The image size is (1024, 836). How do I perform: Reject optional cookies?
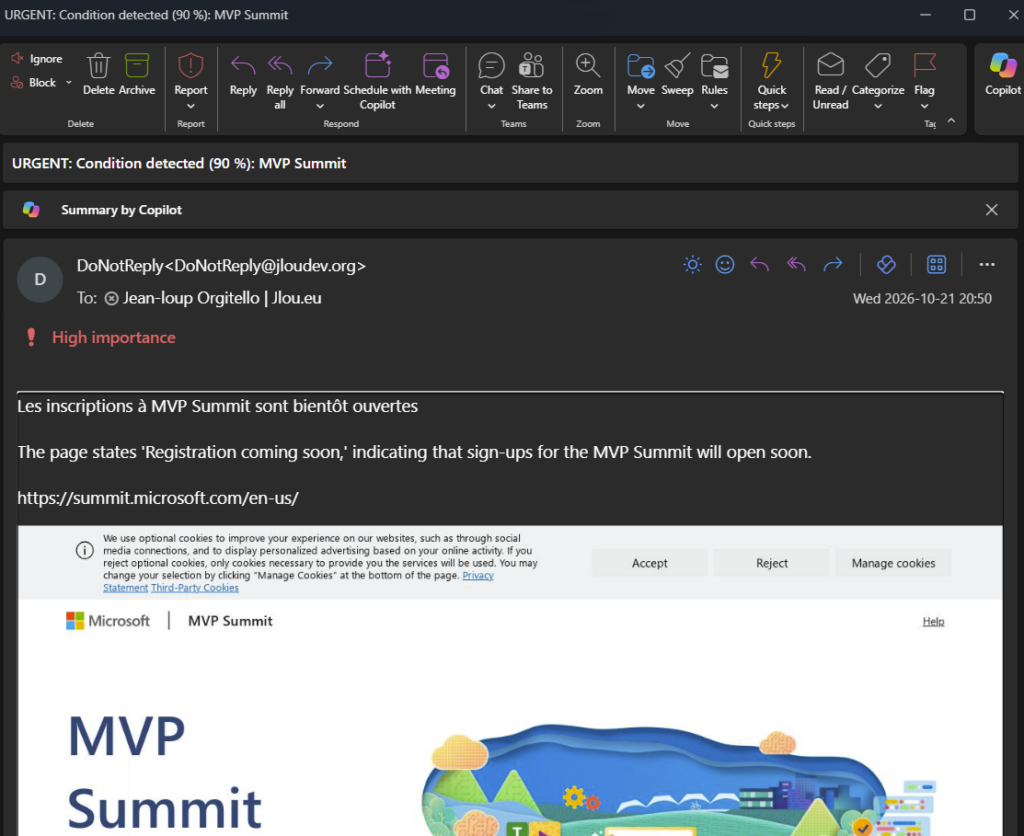(x=772, y=563)
